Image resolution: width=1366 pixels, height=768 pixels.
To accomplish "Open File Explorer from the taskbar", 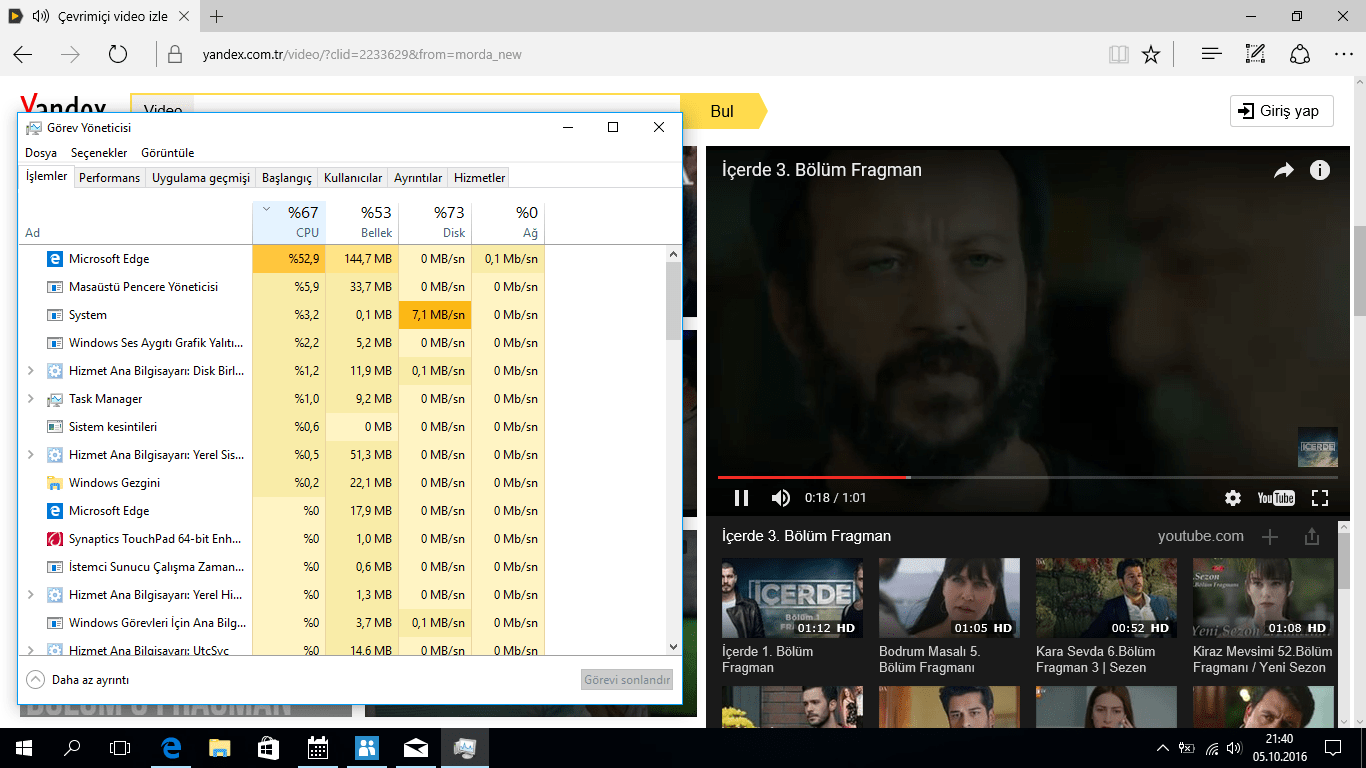I will [220, 747].
